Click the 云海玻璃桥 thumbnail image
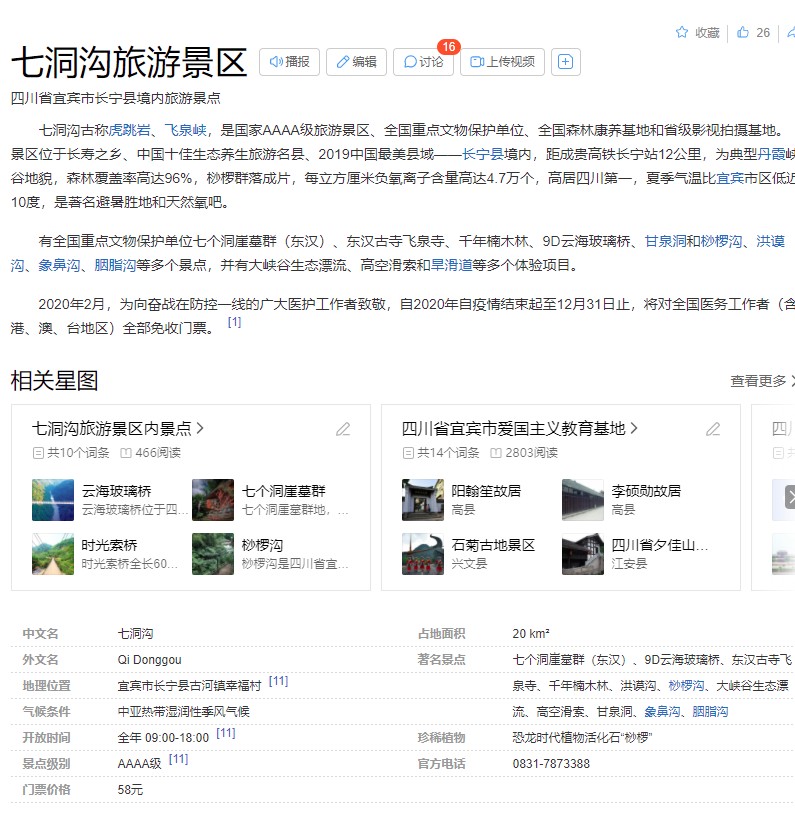Image resolution: width=795 pixels, height=819 pixels. click(53, 499)
